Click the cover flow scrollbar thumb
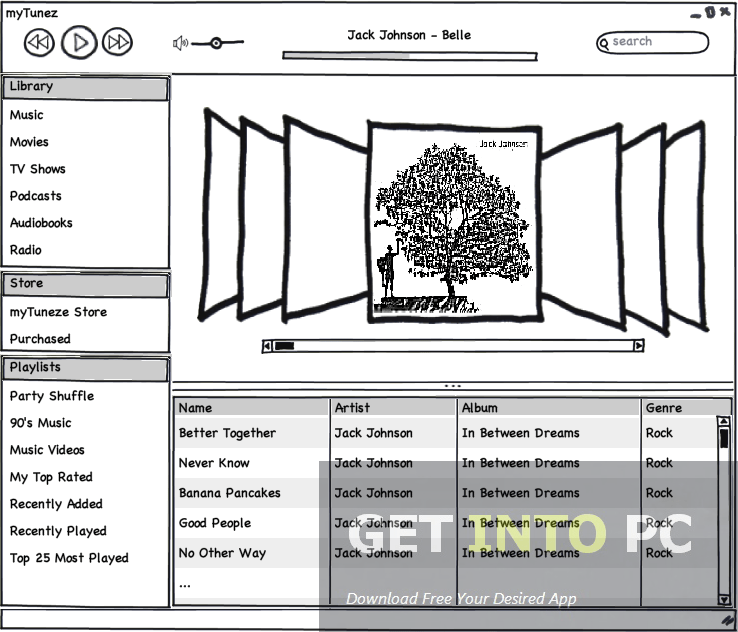Image resolution: width=738 pixels, height=632 pixels. (284, 346)
